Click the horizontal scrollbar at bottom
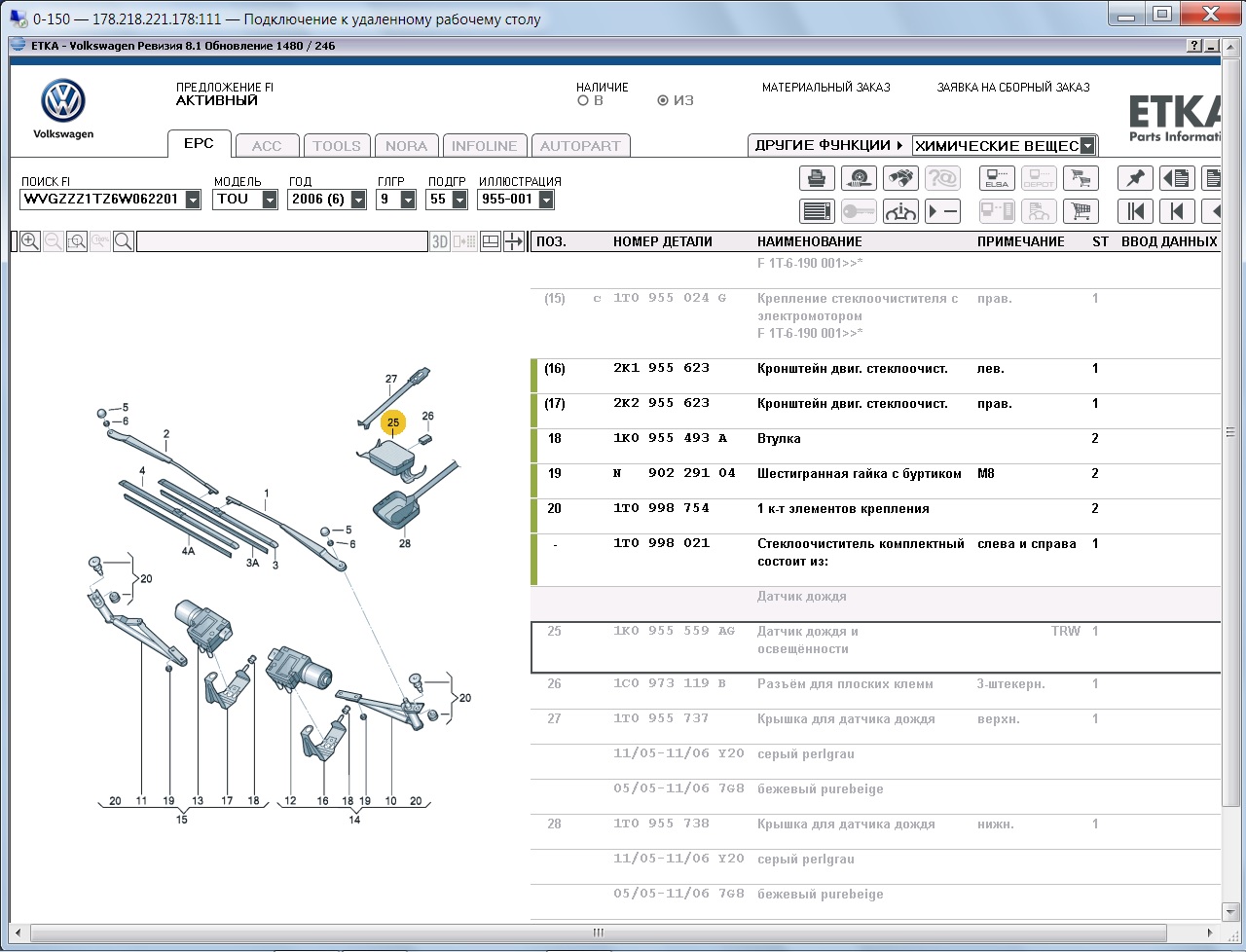Viewport: 1246px width, 952px height. [x=599, y=933]
